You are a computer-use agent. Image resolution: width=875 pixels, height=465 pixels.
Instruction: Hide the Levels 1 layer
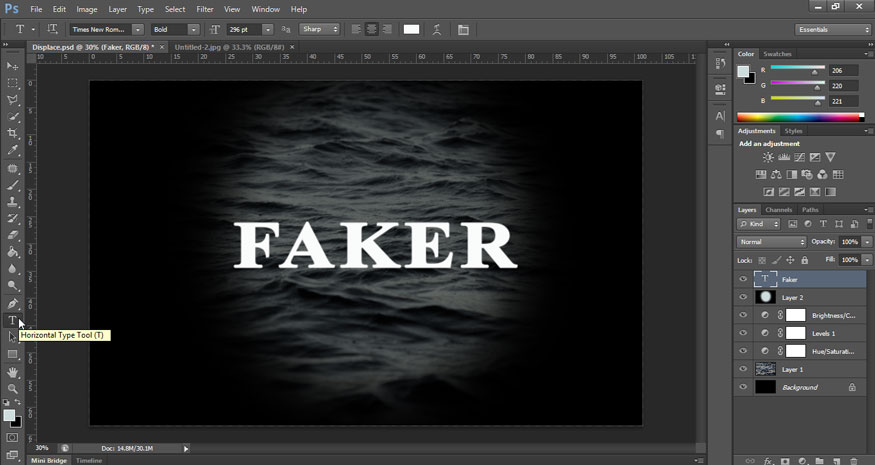pos(743,333)
